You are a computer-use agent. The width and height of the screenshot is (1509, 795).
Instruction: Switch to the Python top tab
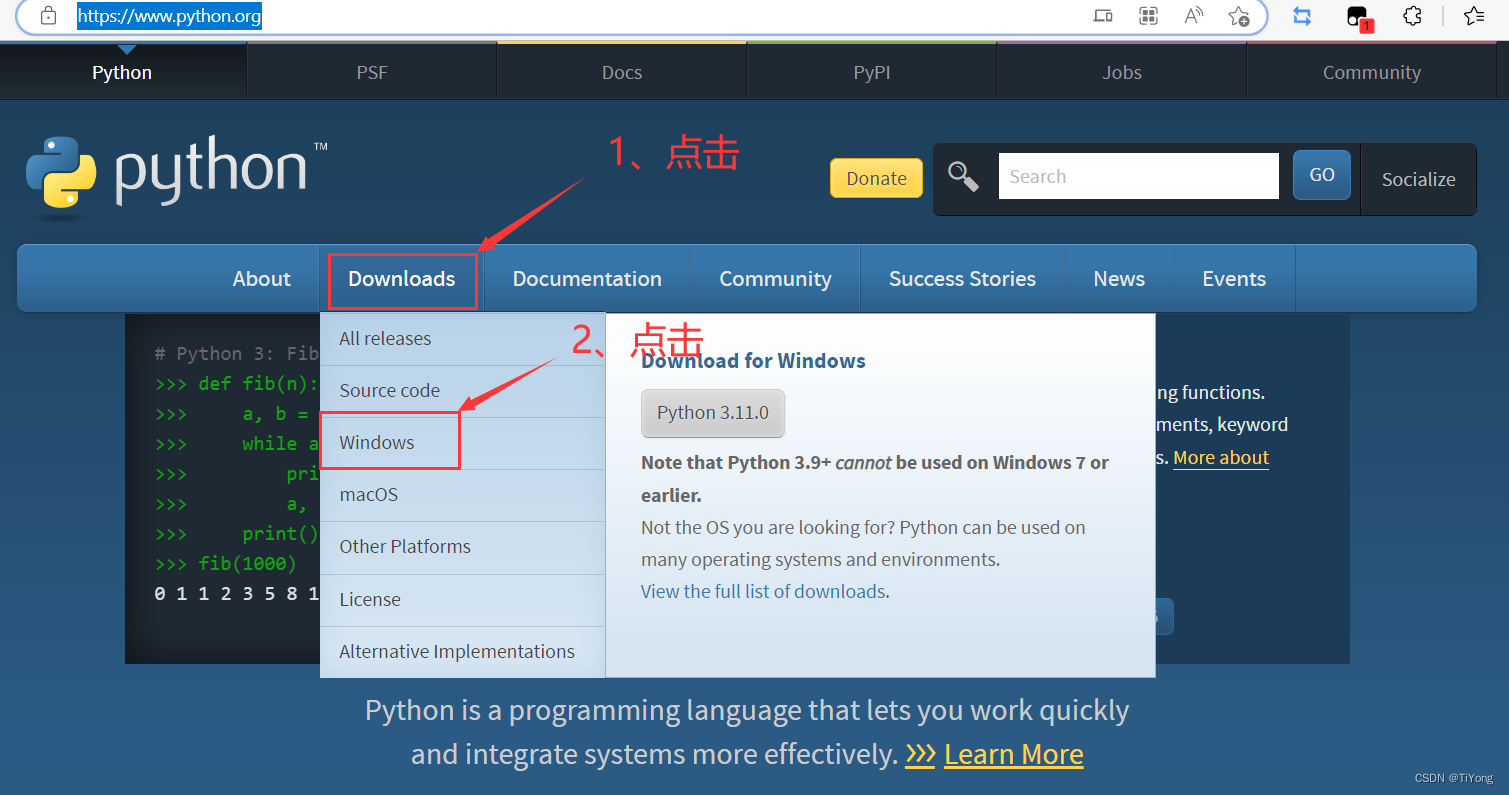[x=122, y=72]
